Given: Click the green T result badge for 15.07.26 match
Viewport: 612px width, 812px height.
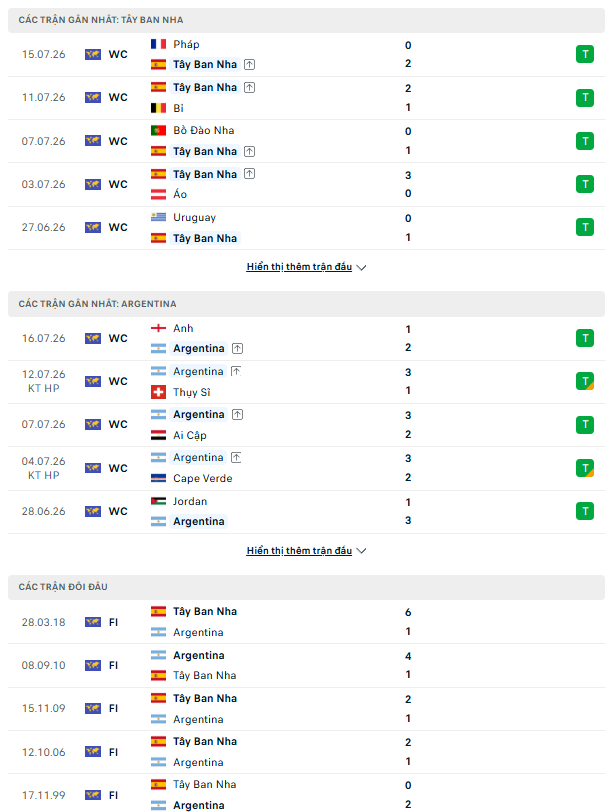Looking at the screenshot, I should (585, 54).
